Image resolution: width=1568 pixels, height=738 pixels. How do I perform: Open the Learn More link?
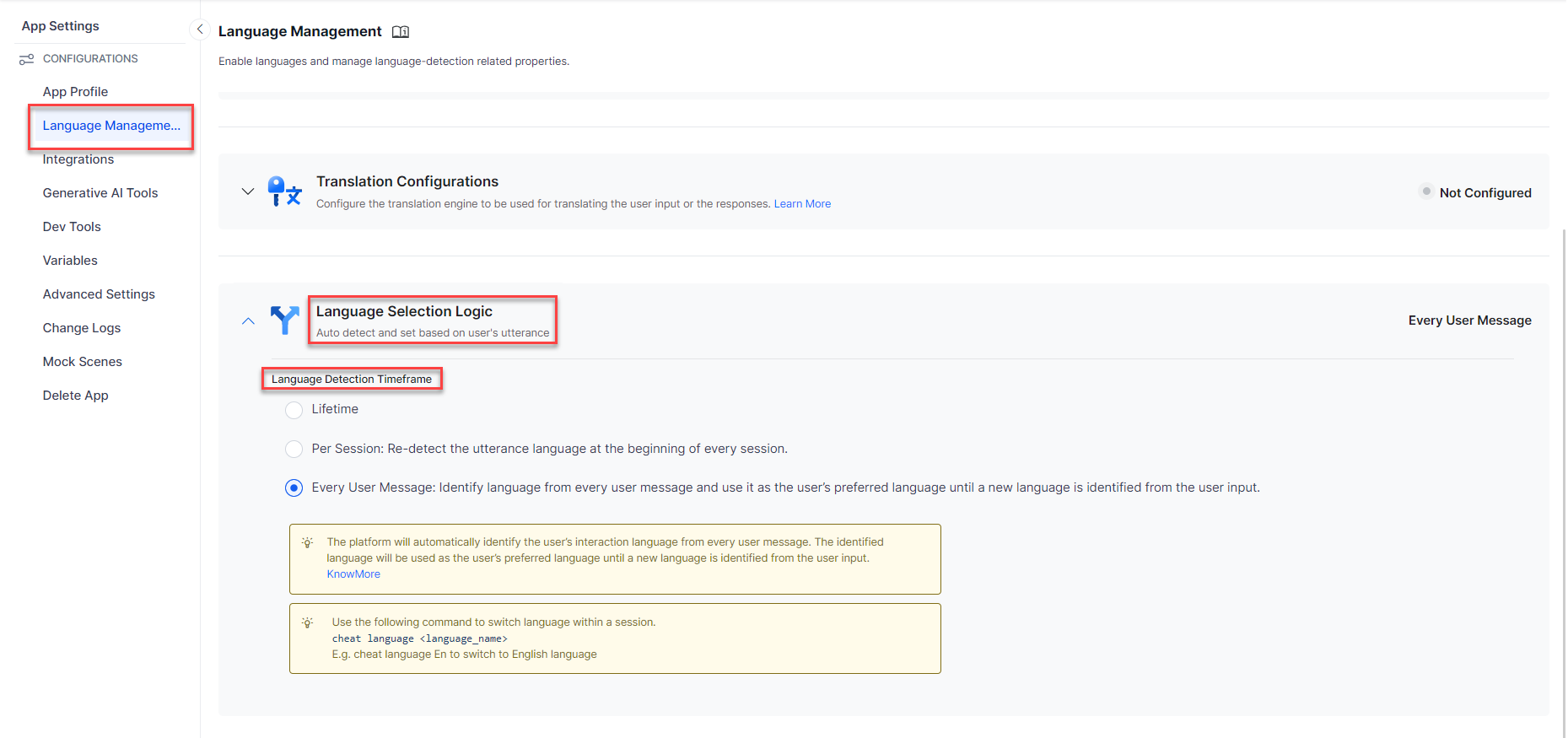pos(802,204)
